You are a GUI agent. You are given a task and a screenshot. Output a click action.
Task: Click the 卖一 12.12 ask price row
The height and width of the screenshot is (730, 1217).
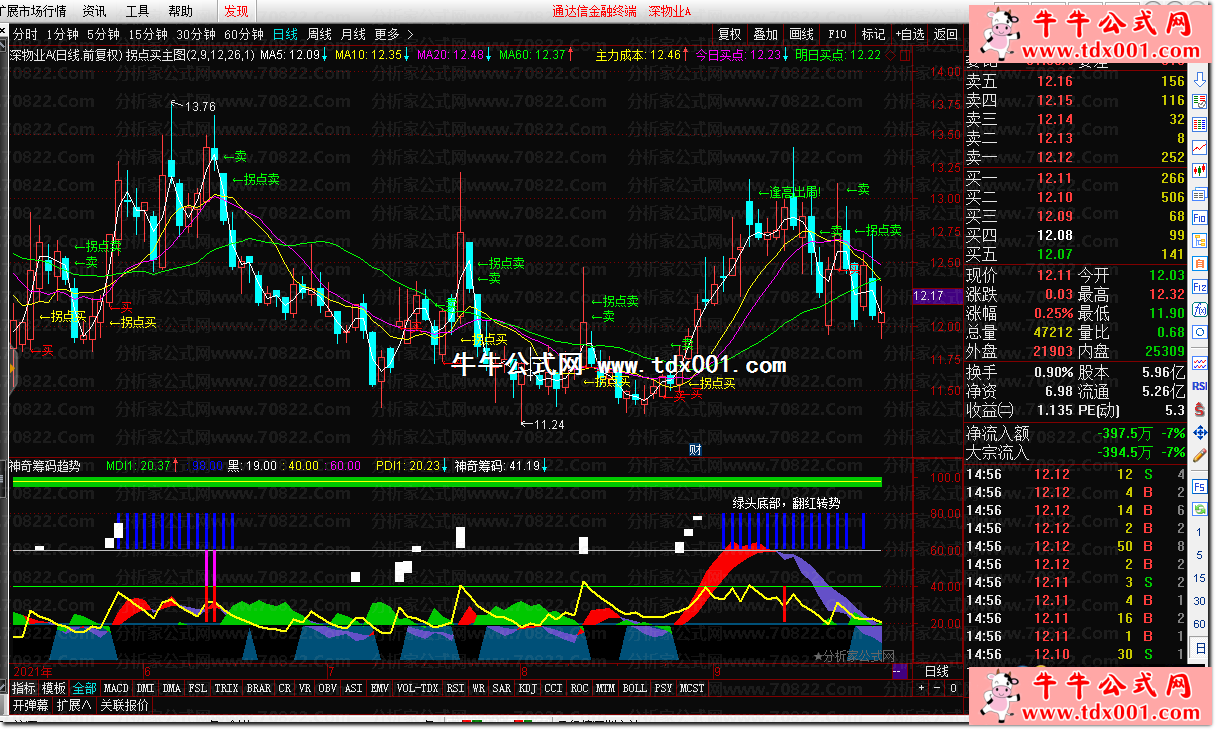pyautogui.click(x=1075, y=157)
